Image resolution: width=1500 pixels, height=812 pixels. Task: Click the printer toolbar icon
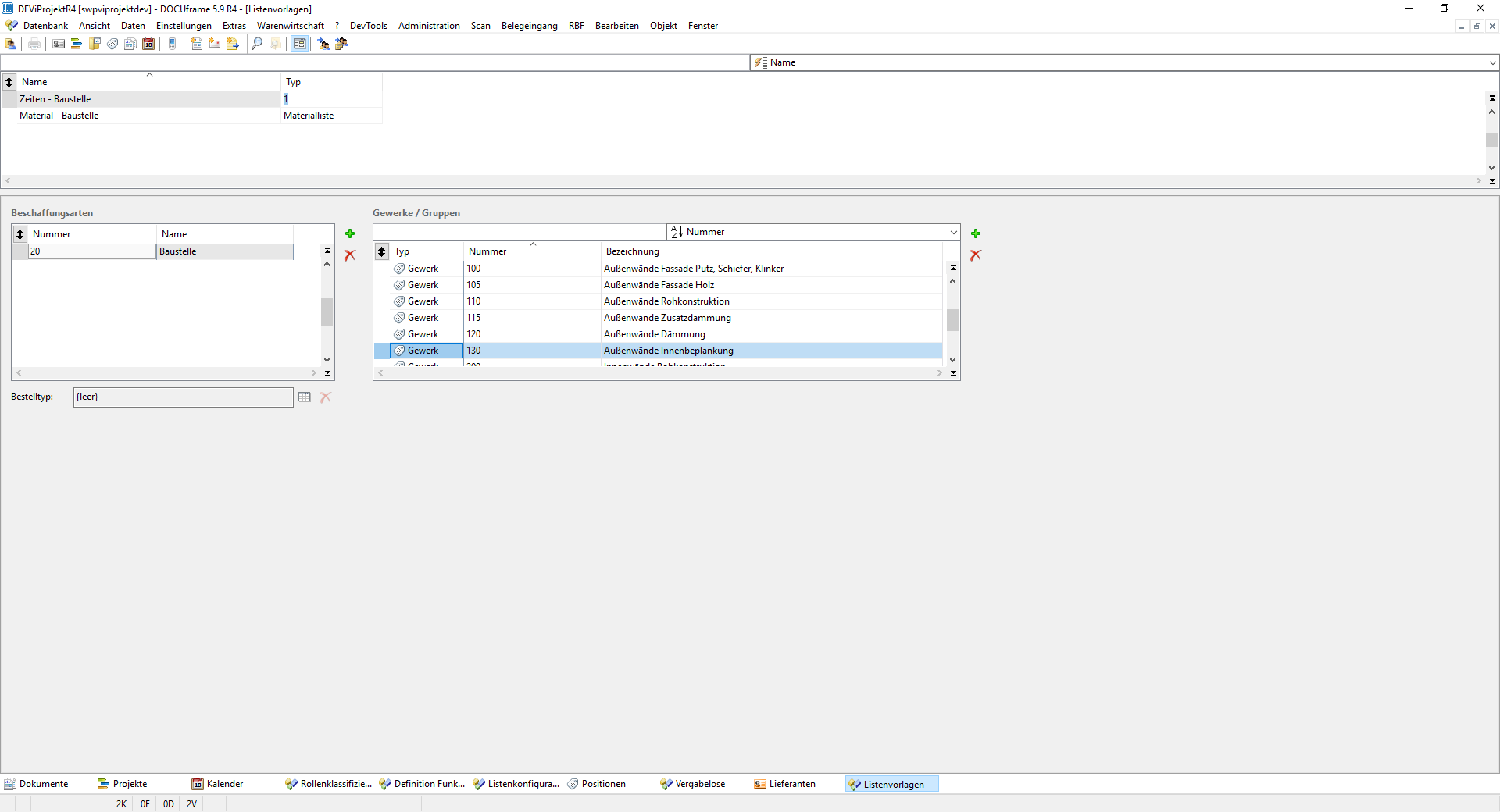34,44
